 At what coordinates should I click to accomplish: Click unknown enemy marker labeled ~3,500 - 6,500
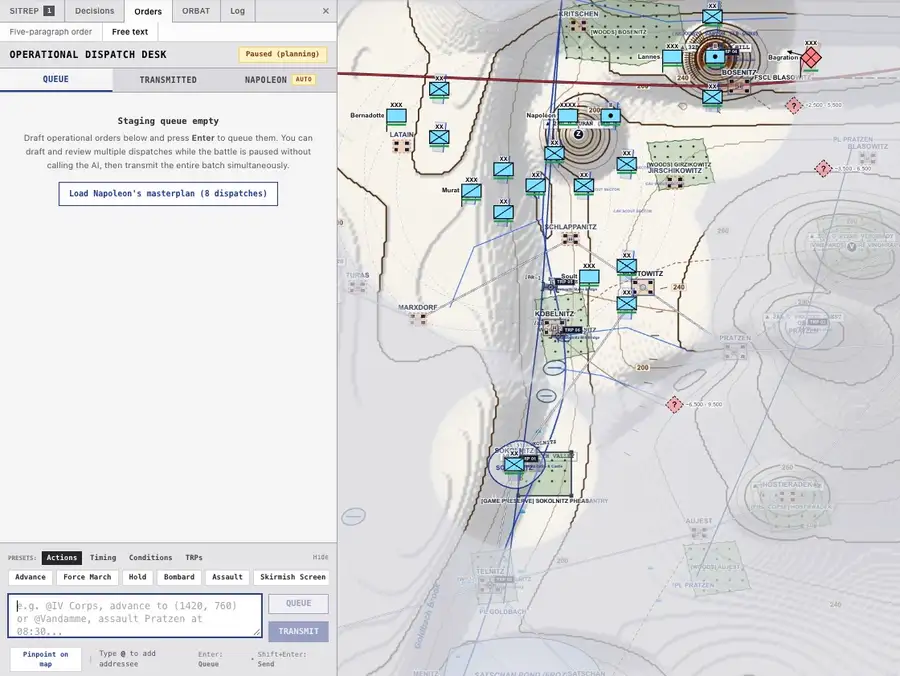coord(823,168)
